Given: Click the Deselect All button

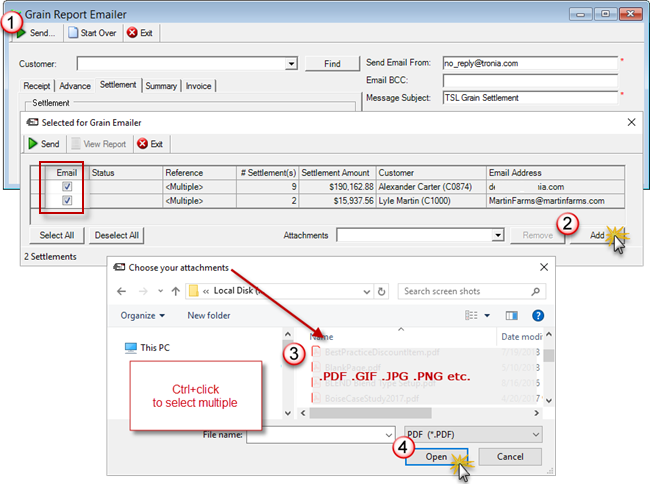Looking at the screenshot, I should click(x=116, y=235).
